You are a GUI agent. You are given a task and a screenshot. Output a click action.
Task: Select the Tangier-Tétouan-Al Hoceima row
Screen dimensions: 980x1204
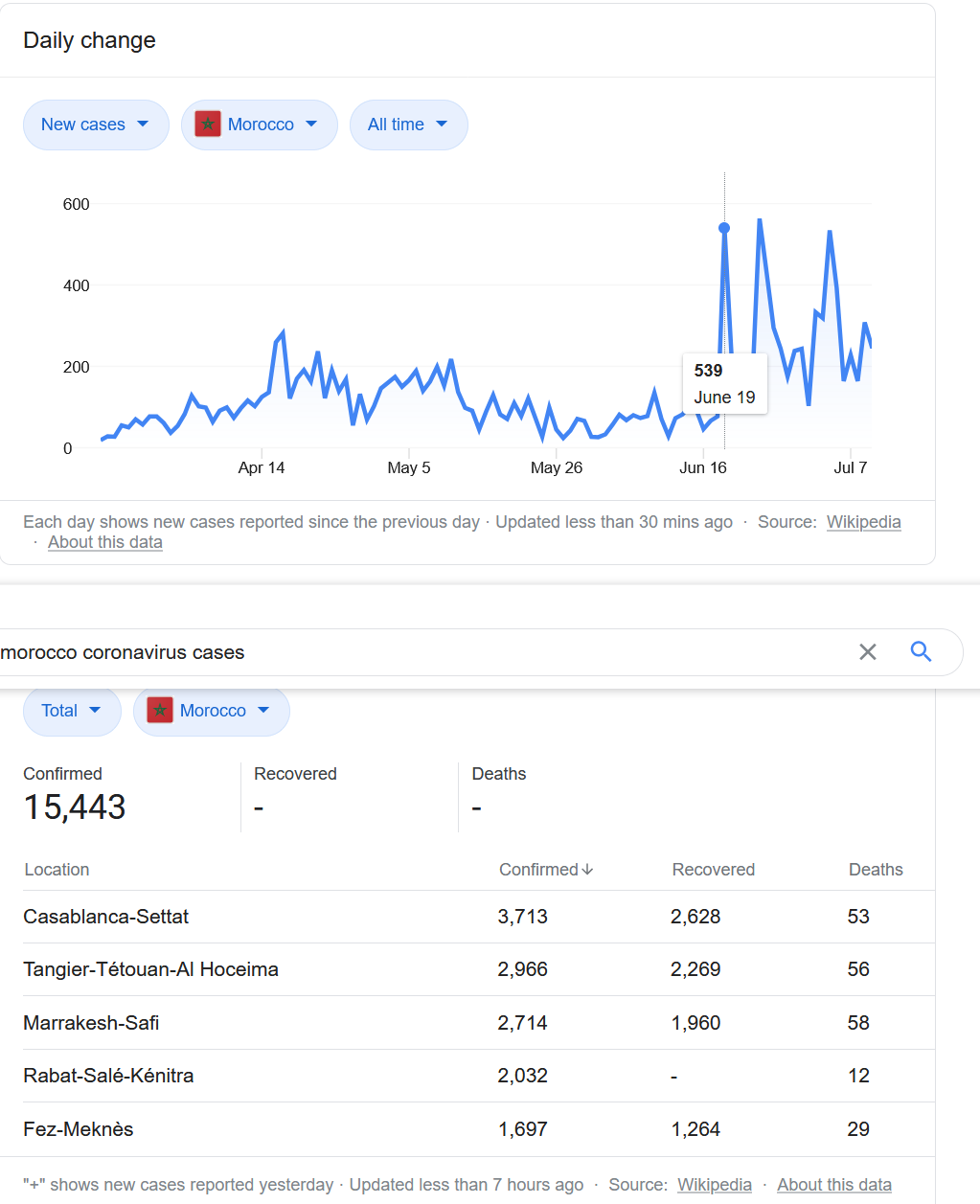coord(150,969)
